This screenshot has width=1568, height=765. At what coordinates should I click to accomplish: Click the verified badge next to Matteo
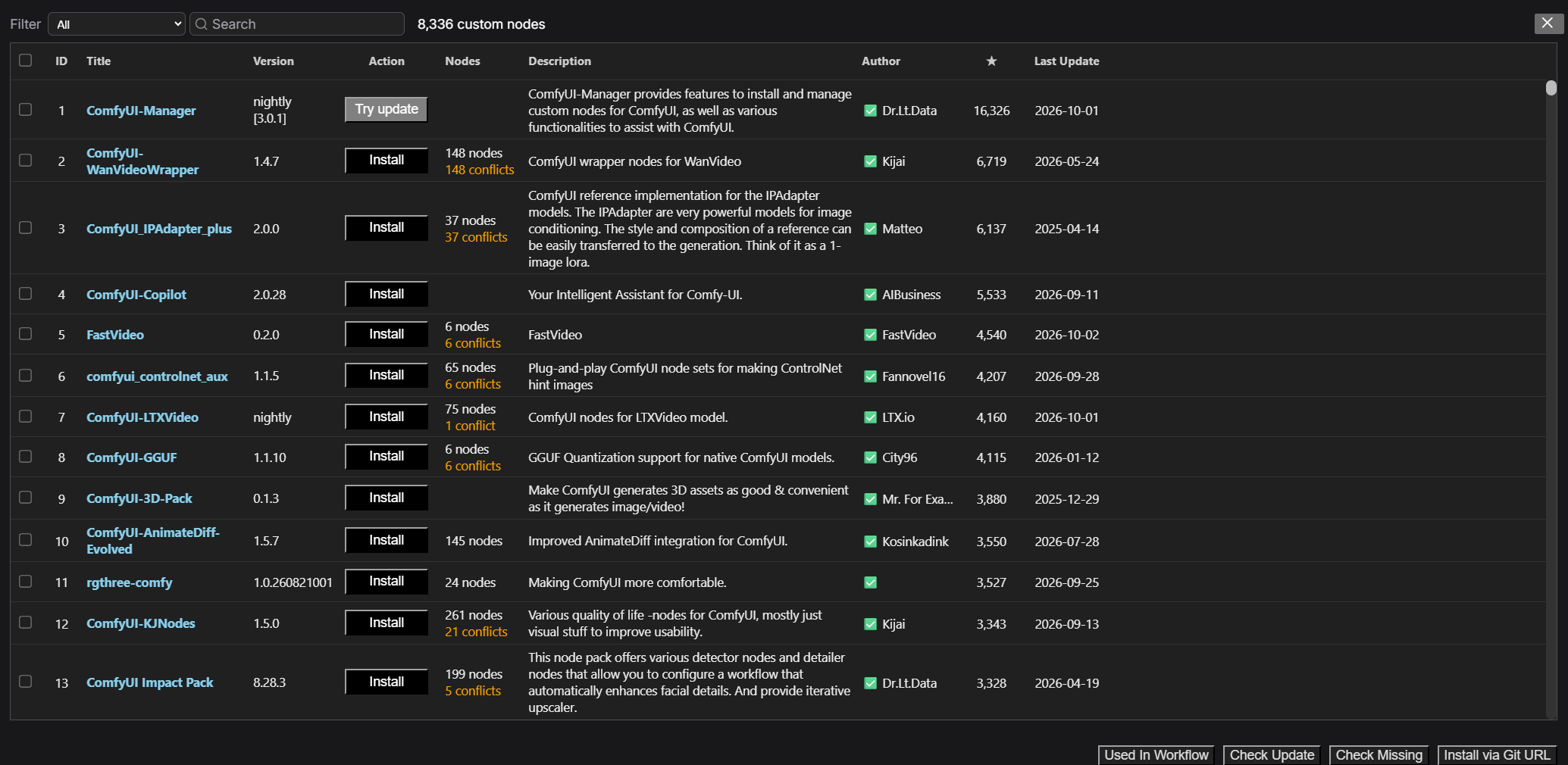click(x=870, y=229)
